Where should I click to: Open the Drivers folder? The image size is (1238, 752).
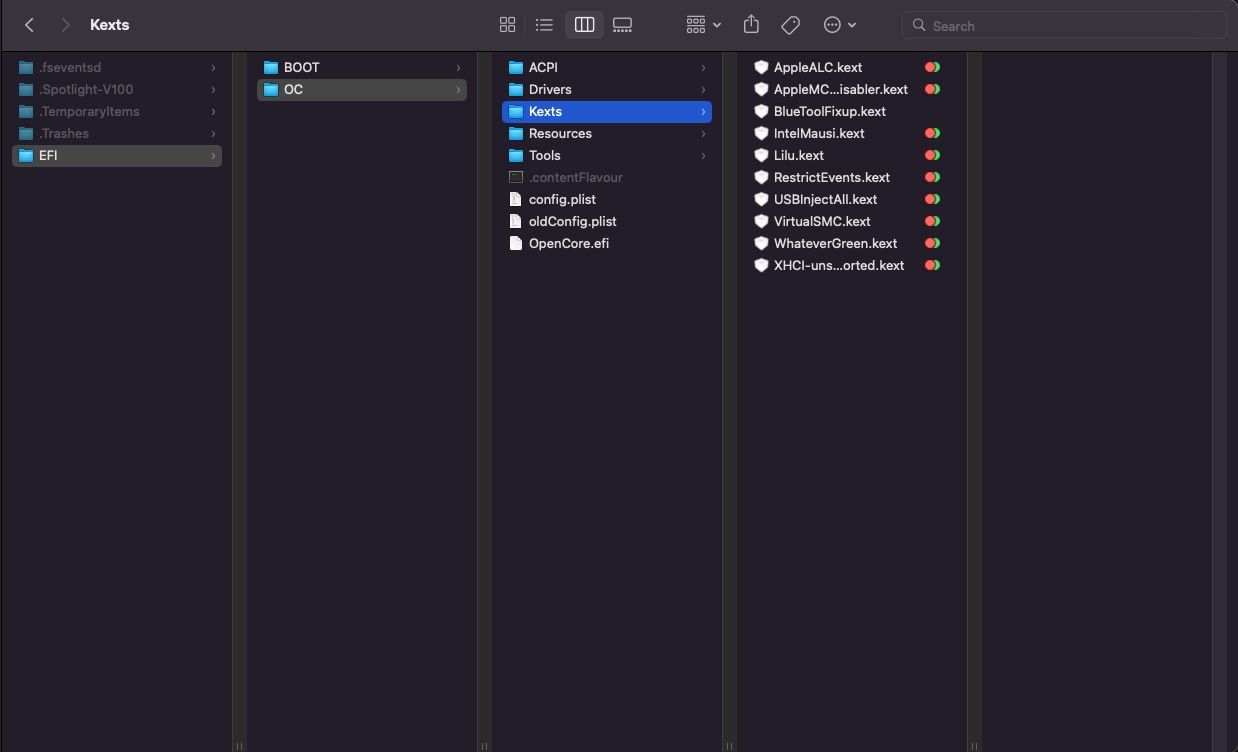pyautogui.click(x=607, y=89)
